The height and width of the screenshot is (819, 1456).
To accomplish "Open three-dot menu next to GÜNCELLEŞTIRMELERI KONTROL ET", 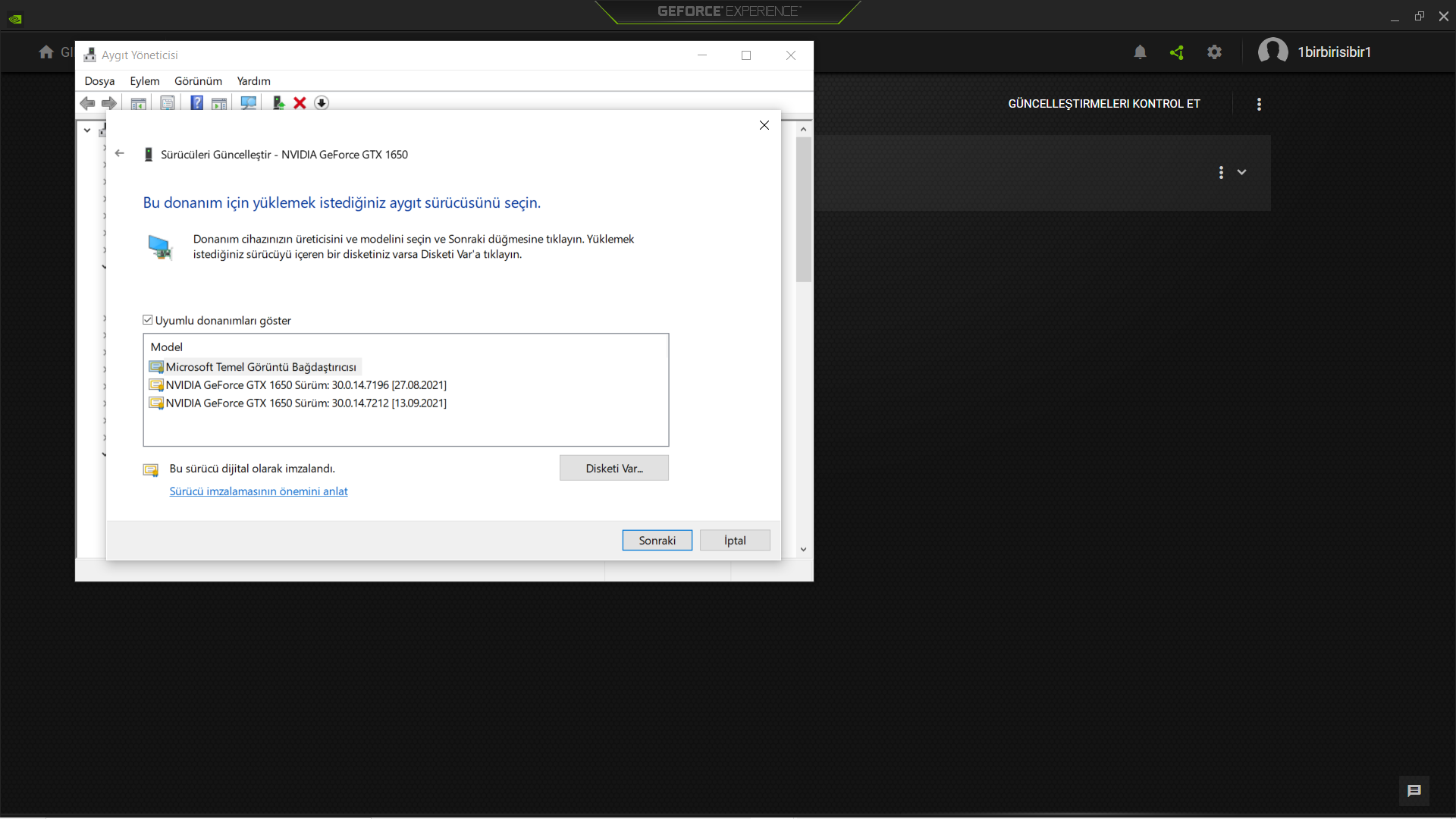I will point(1259,105).
